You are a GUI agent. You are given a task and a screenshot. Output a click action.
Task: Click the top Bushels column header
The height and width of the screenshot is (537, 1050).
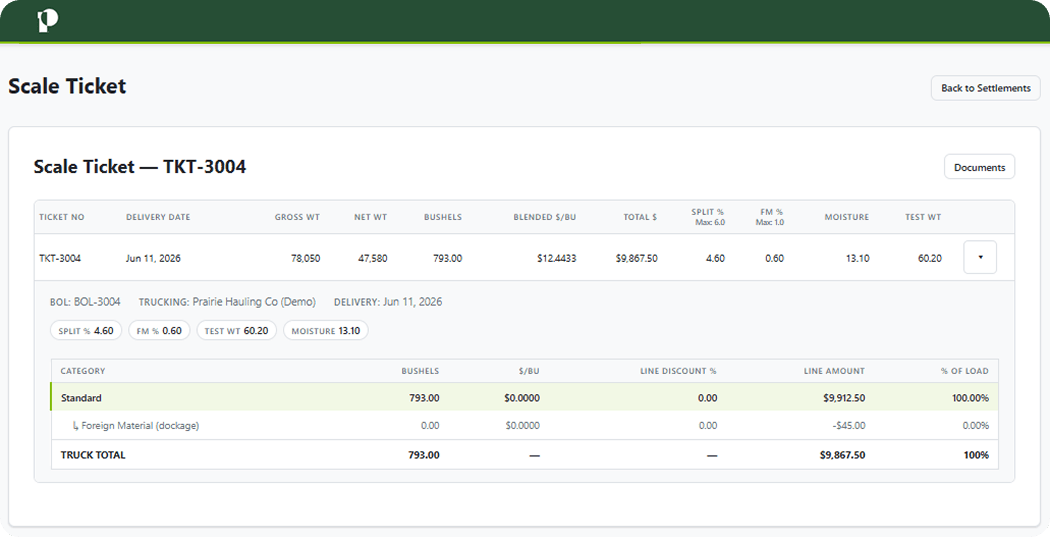pos(443,217)
